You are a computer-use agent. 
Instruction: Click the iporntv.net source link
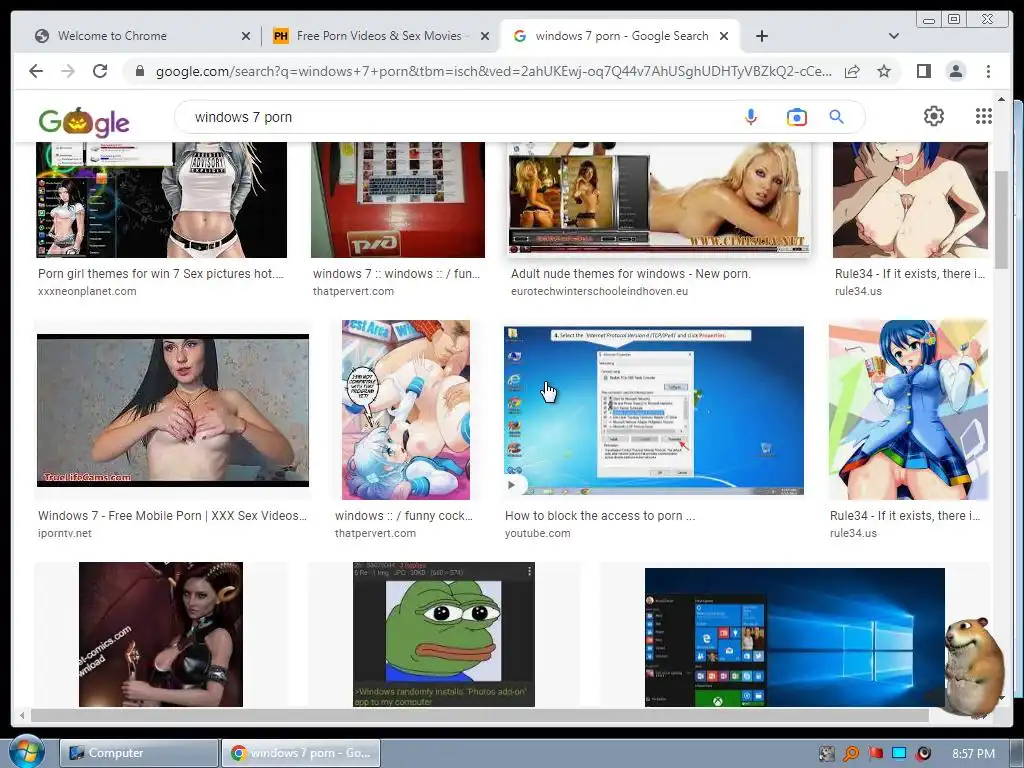point(65,533)
